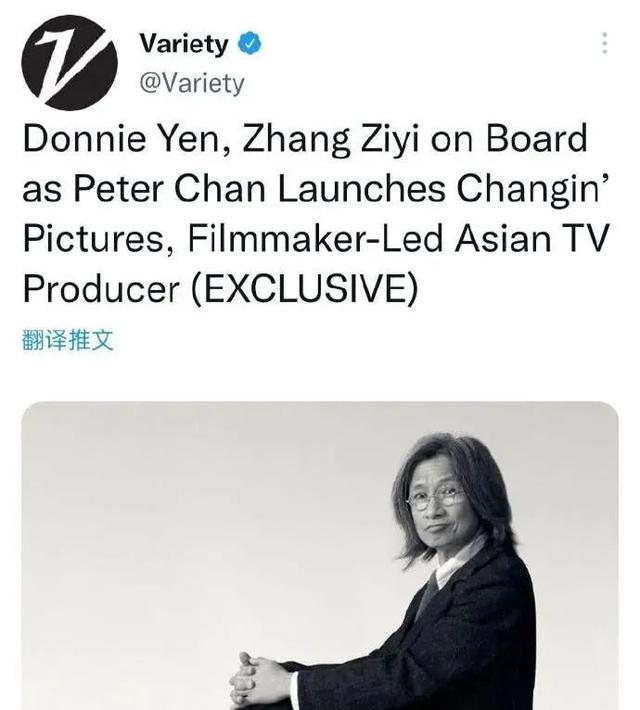The height and width of the screenshot is (710, 640).
Task: Open the three-dot more options menu
Action: point(604,43)
